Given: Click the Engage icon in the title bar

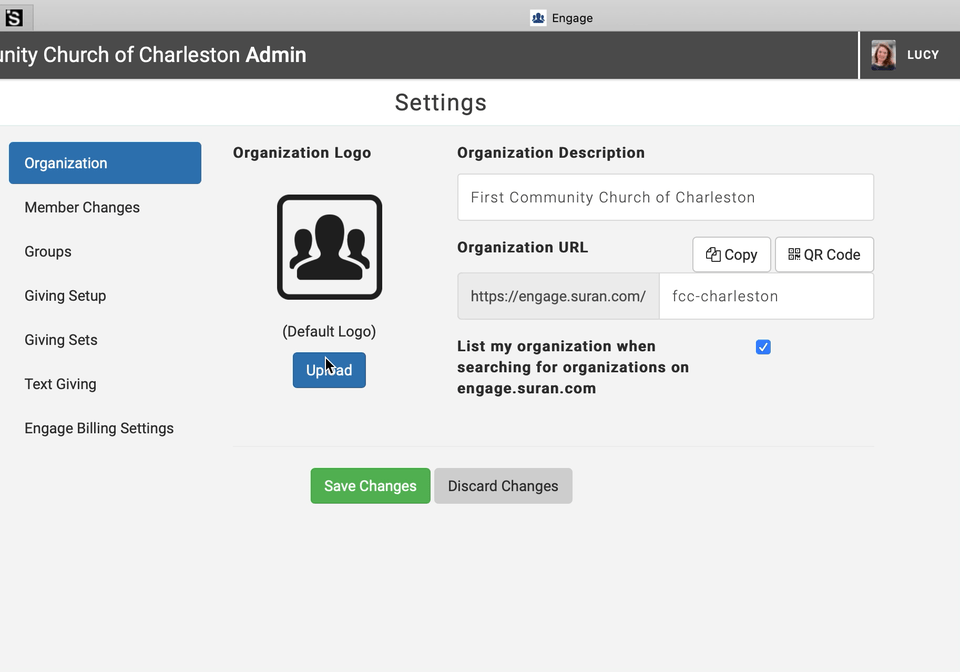Looking at the screenshot, I should click(x=538, y=17).
